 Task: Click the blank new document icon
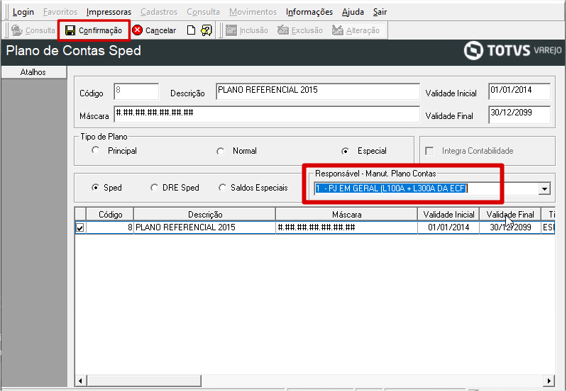click(191, 30)
